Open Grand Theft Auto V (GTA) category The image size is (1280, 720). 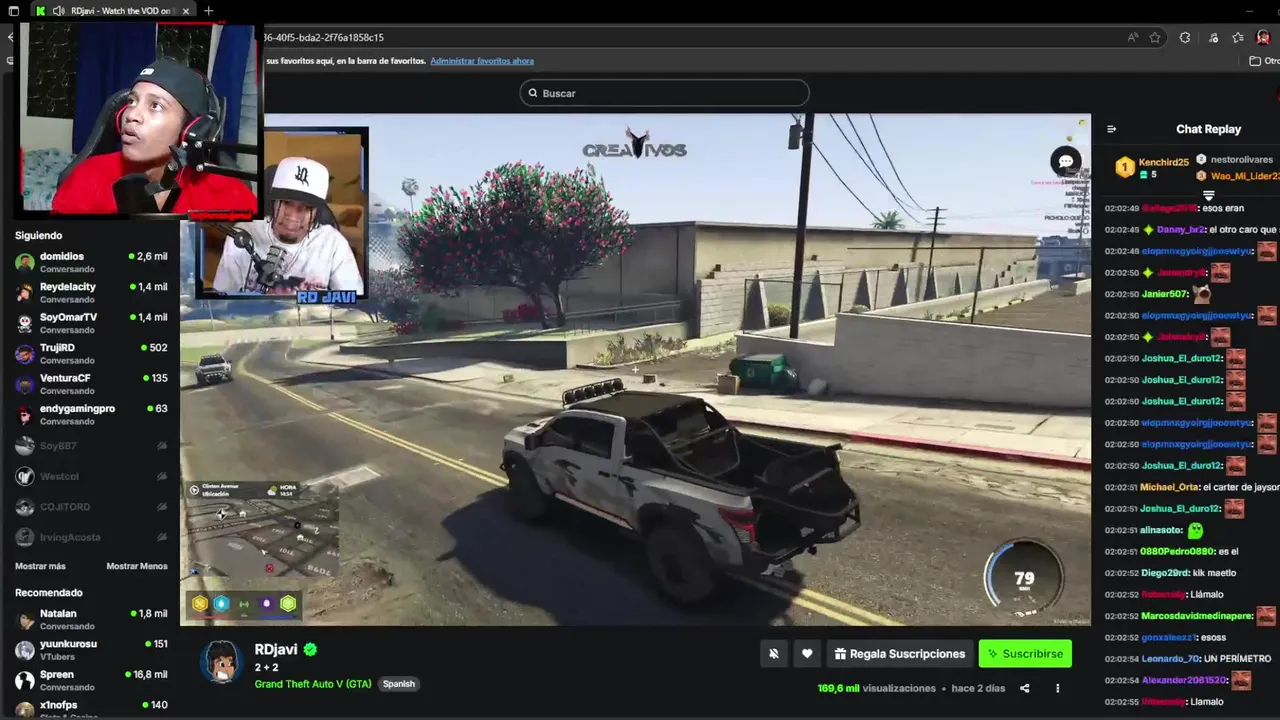[x=313, y=684]
